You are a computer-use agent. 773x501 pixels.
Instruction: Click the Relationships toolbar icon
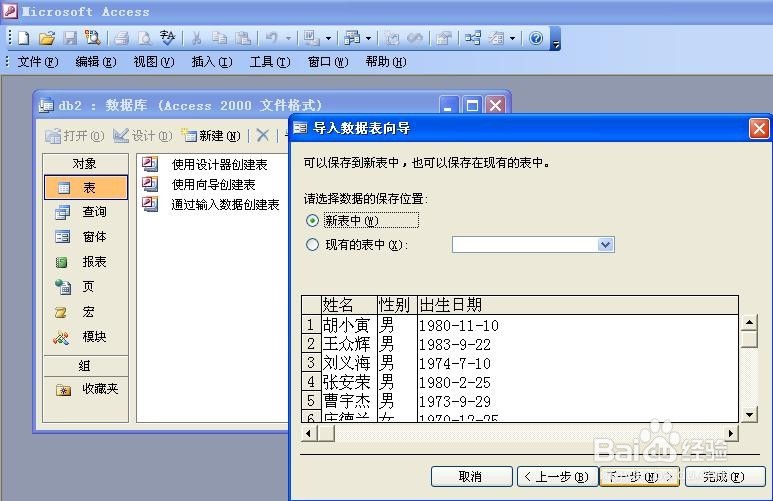click(x=473, y=38)
